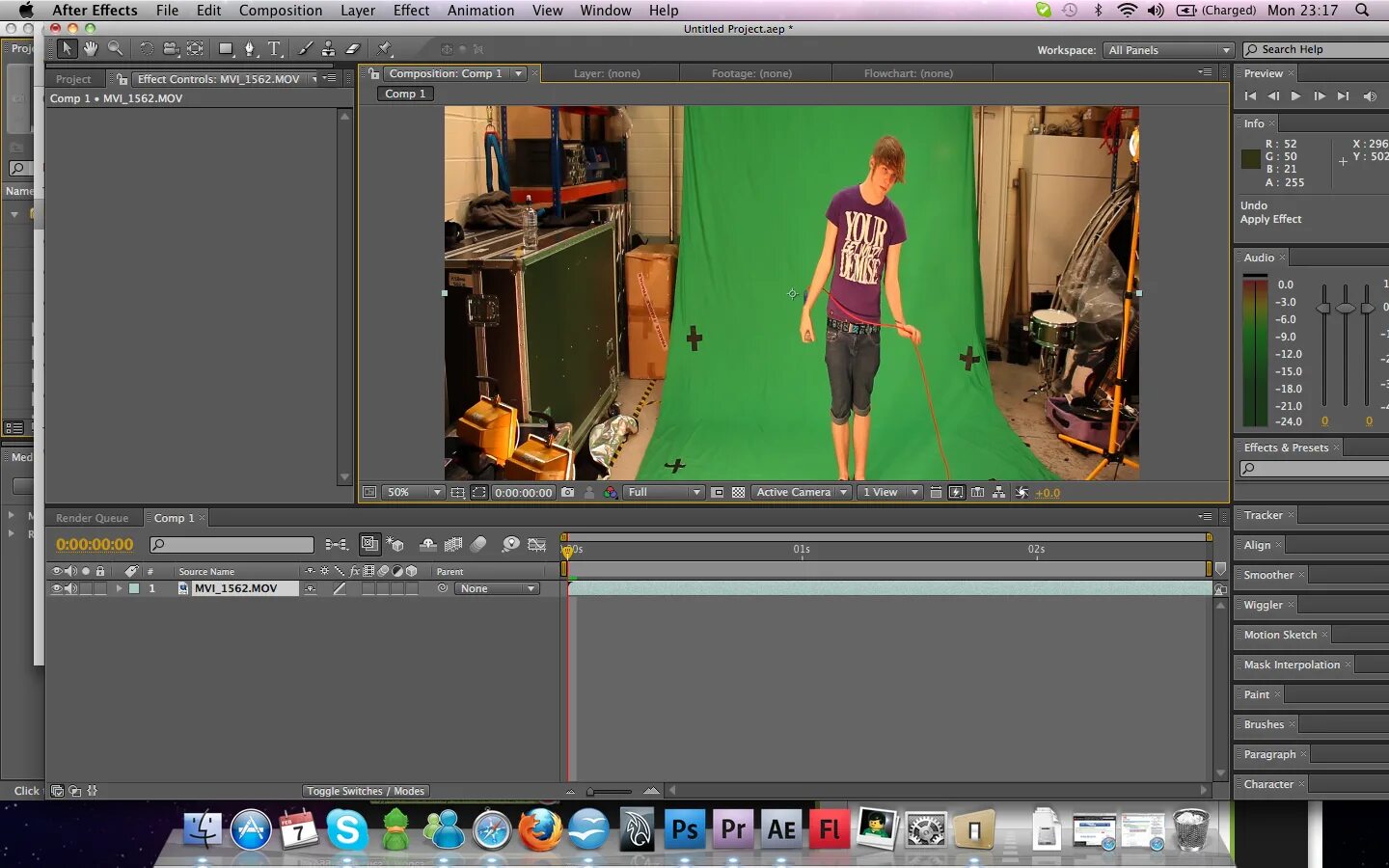Select the Horizontal Type tool
This screenshot has height=868, width=1389.
pos(274,48)
